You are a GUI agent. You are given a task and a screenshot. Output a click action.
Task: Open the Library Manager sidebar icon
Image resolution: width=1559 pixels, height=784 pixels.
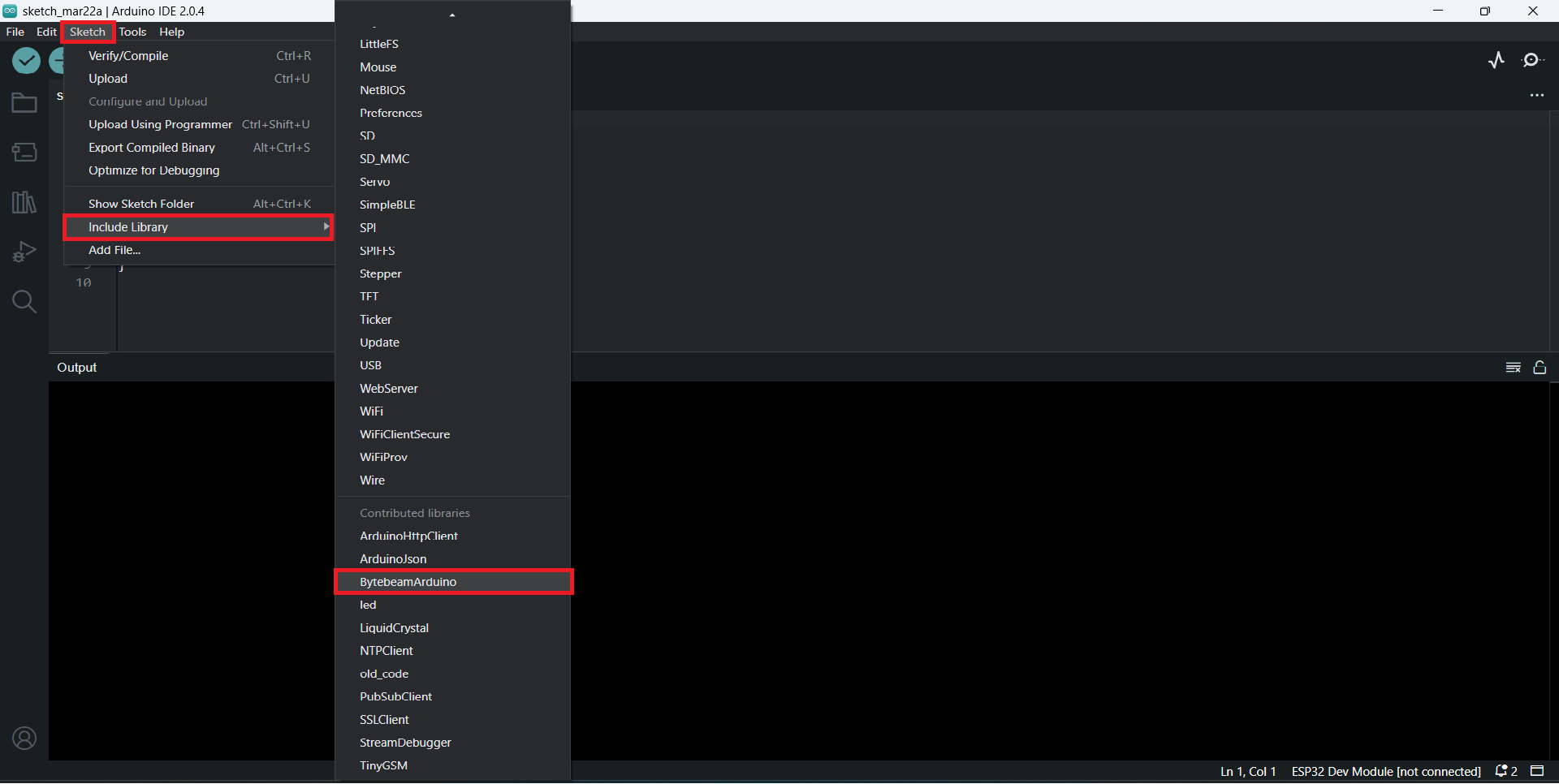pyautogui.click(x=24, y=202)
